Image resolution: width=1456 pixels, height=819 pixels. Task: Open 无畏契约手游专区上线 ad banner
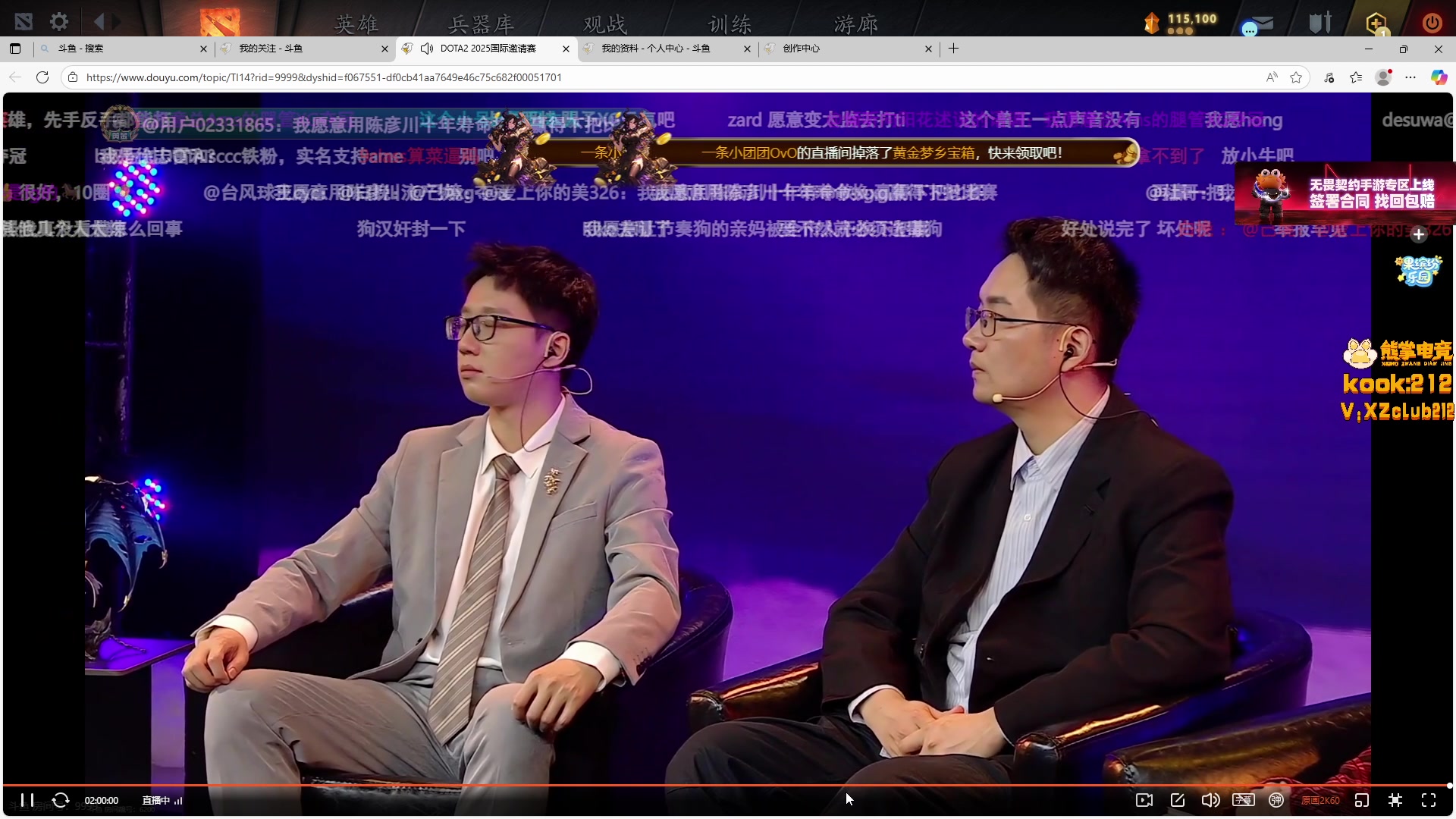click(x=1345, y=193)
